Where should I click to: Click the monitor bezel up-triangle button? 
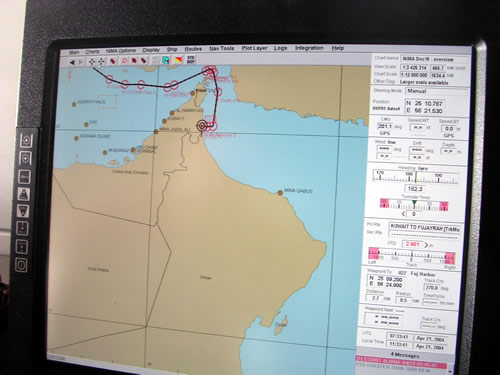coord(24,194)
